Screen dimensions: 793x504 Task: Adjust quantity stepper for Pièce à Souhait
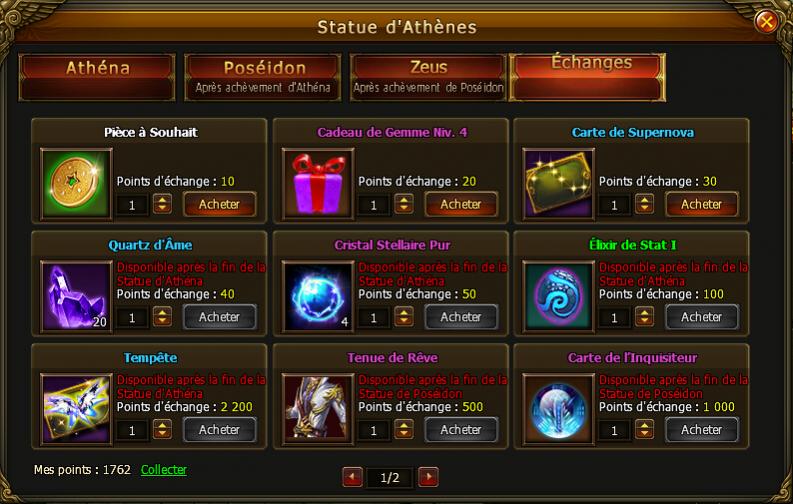point(162,204)
